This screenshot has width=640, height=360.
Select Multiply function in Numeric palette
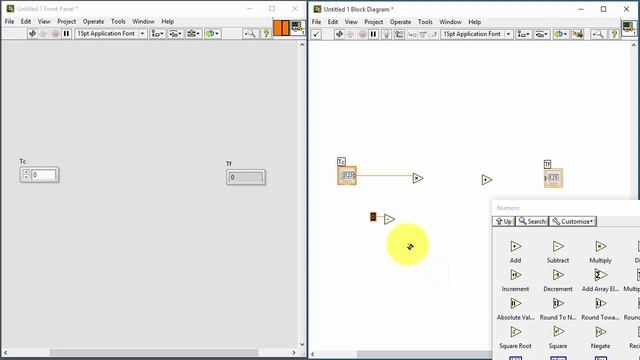click(600, 247)
